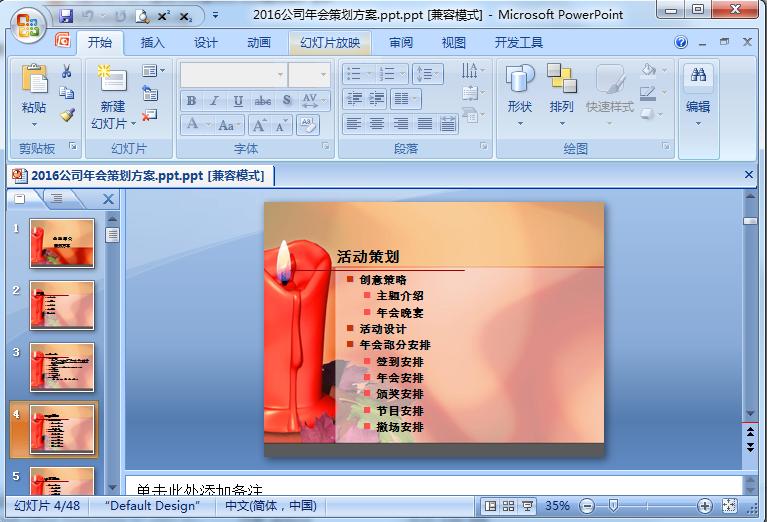Switch to Outline pane tab

[x=57, y=199]
